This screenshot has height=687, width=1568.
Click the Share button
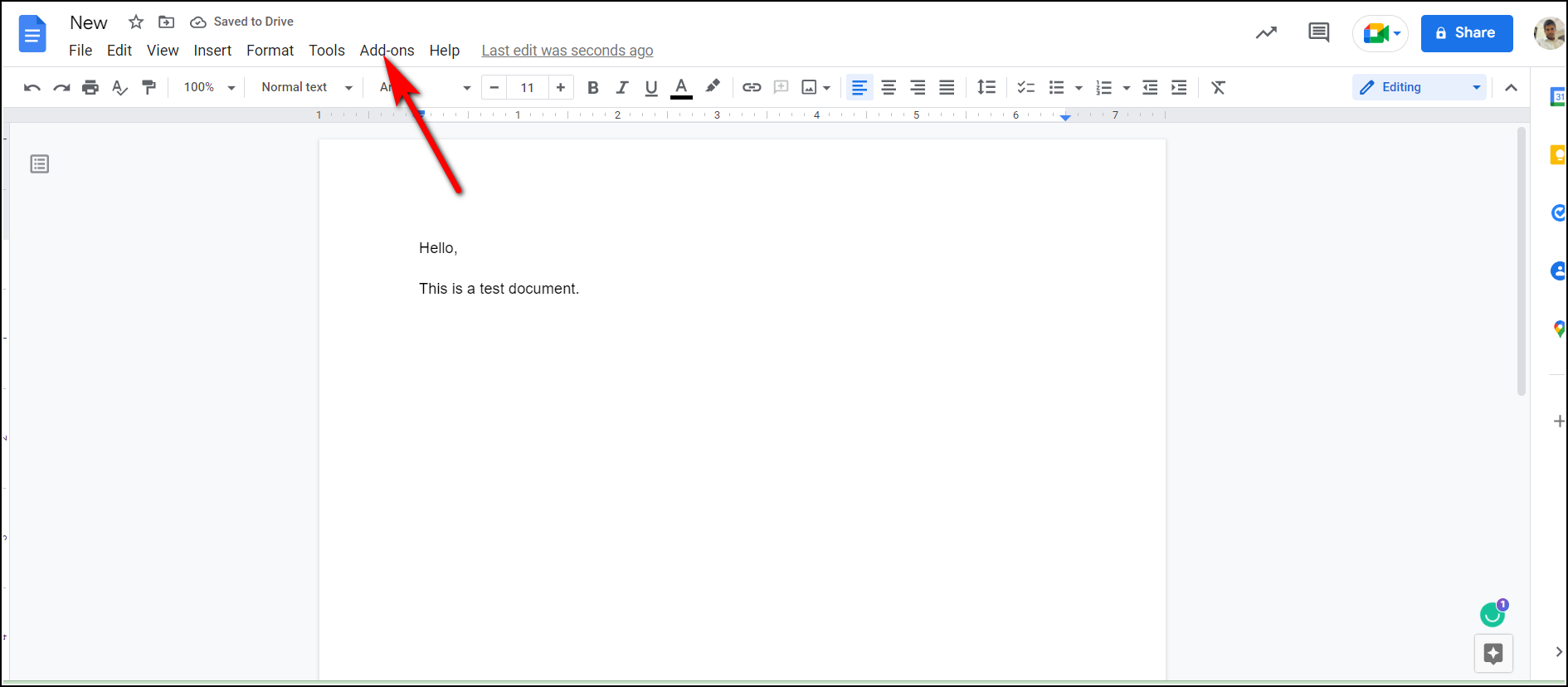[1467, 33]
